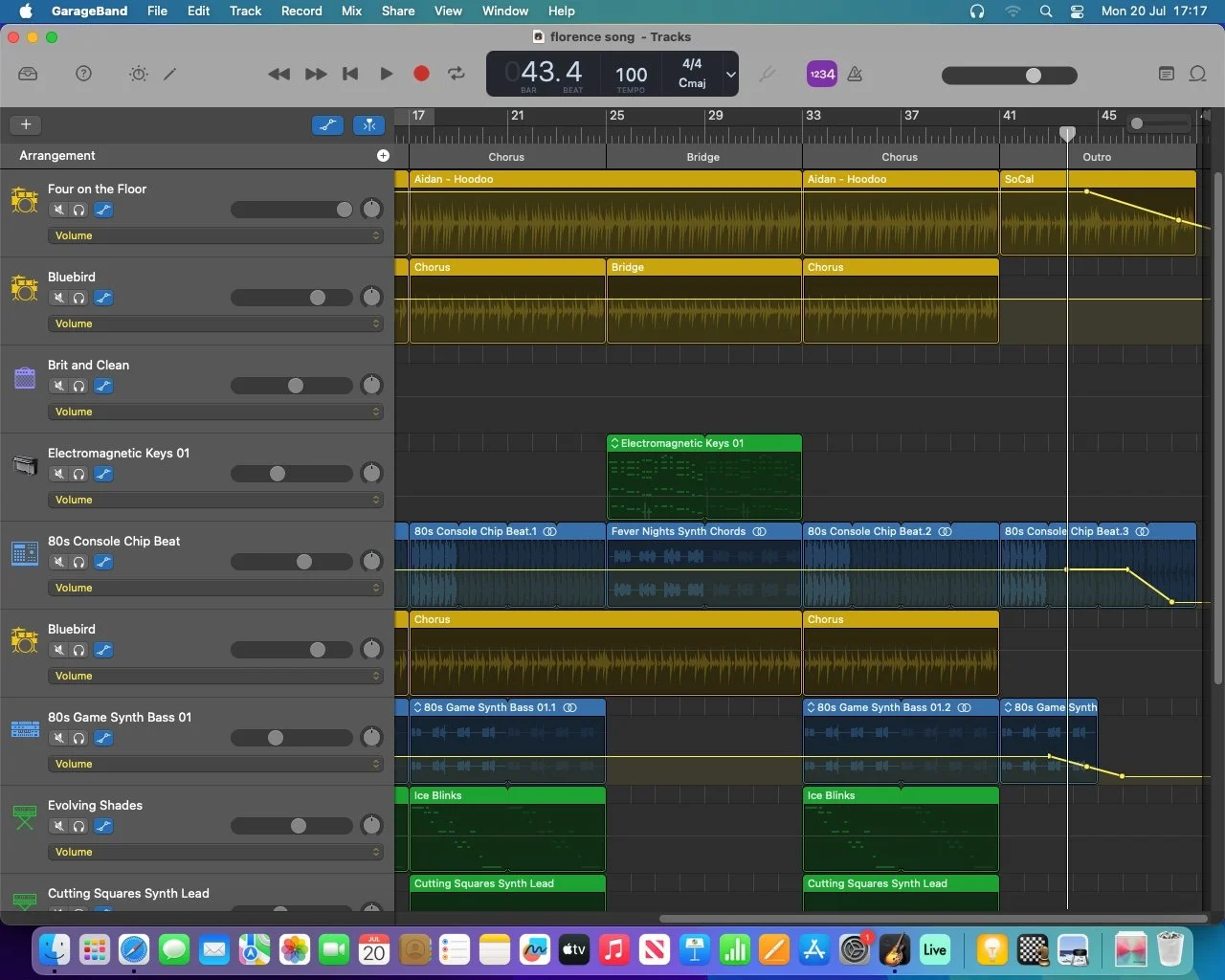Select the SoCal drummer region

[1098, 212]
